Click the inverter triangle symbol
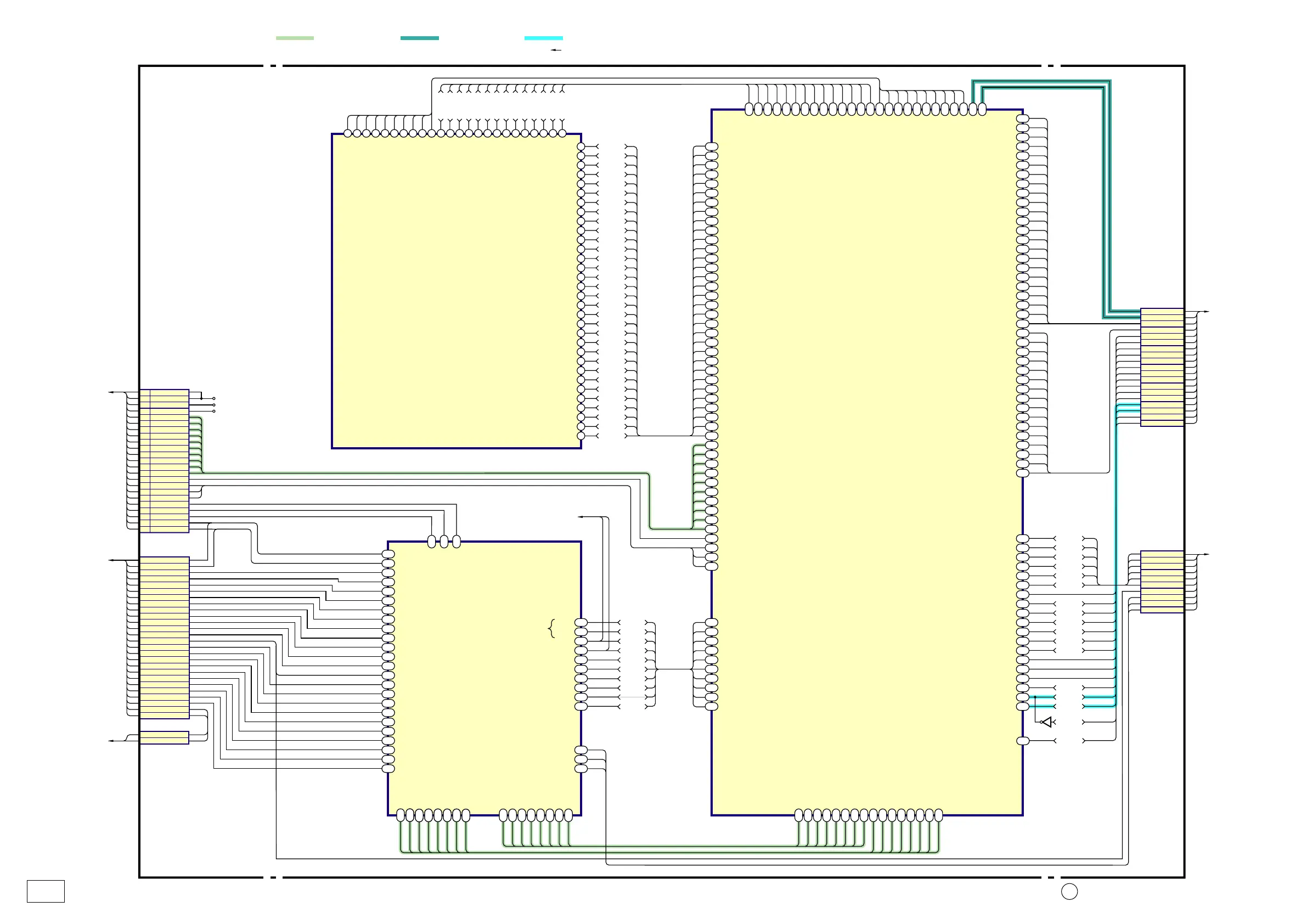Screen dimensions: 1307x924 click(1047, 722)
